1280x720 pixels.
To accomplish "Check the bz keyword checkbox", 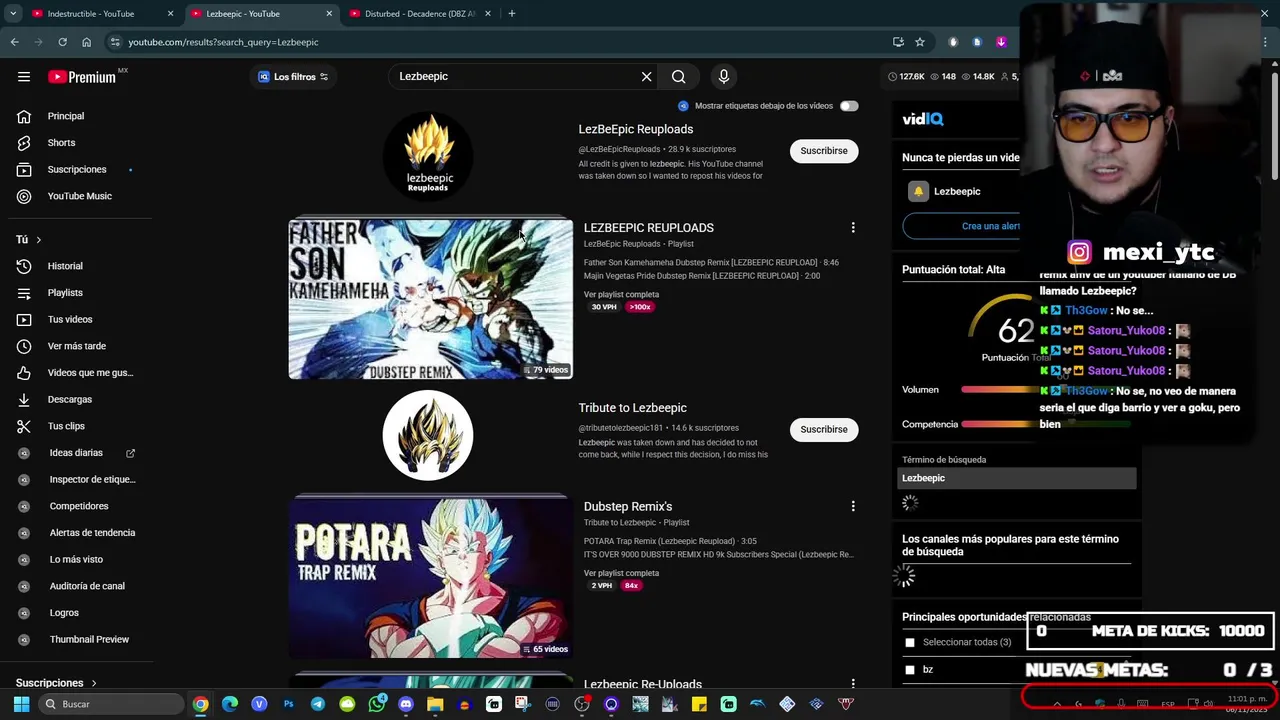I will 909,670.
